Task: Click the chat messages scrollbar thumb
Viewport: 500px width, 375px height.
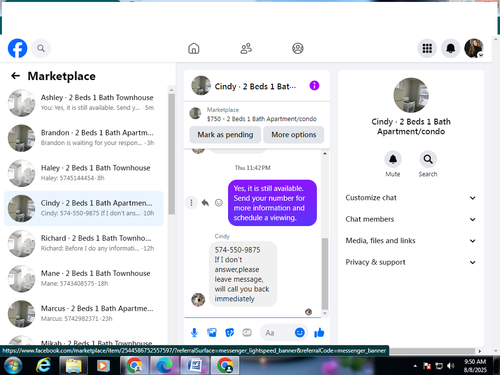Action: click(x=325, y=274)
